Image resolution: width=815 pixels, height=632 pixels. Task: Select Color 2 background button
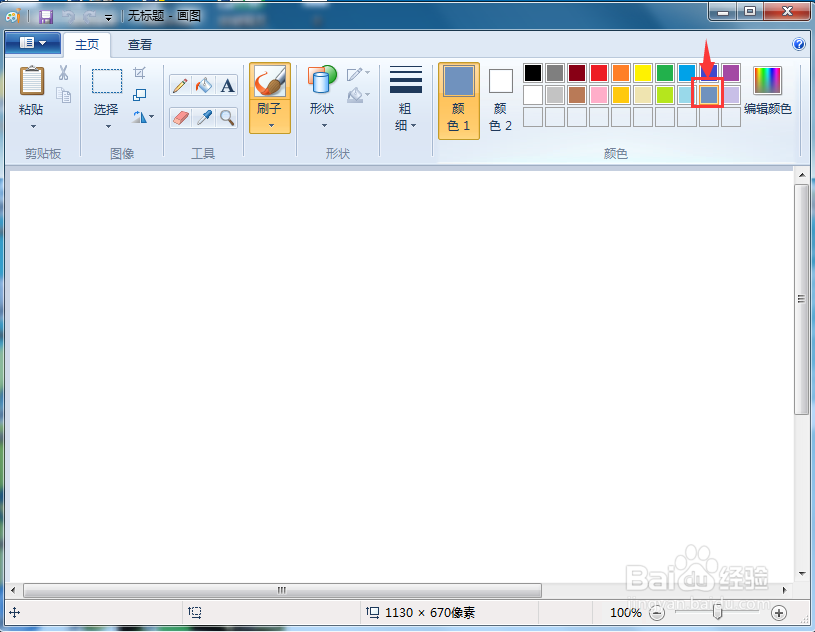pyautogui.click(x=501, y=101)
